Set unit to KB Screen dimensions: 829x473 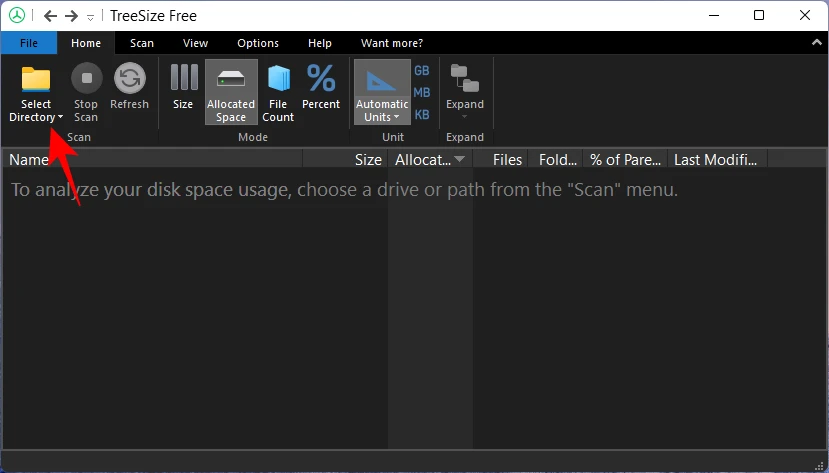tap(422, 115)
